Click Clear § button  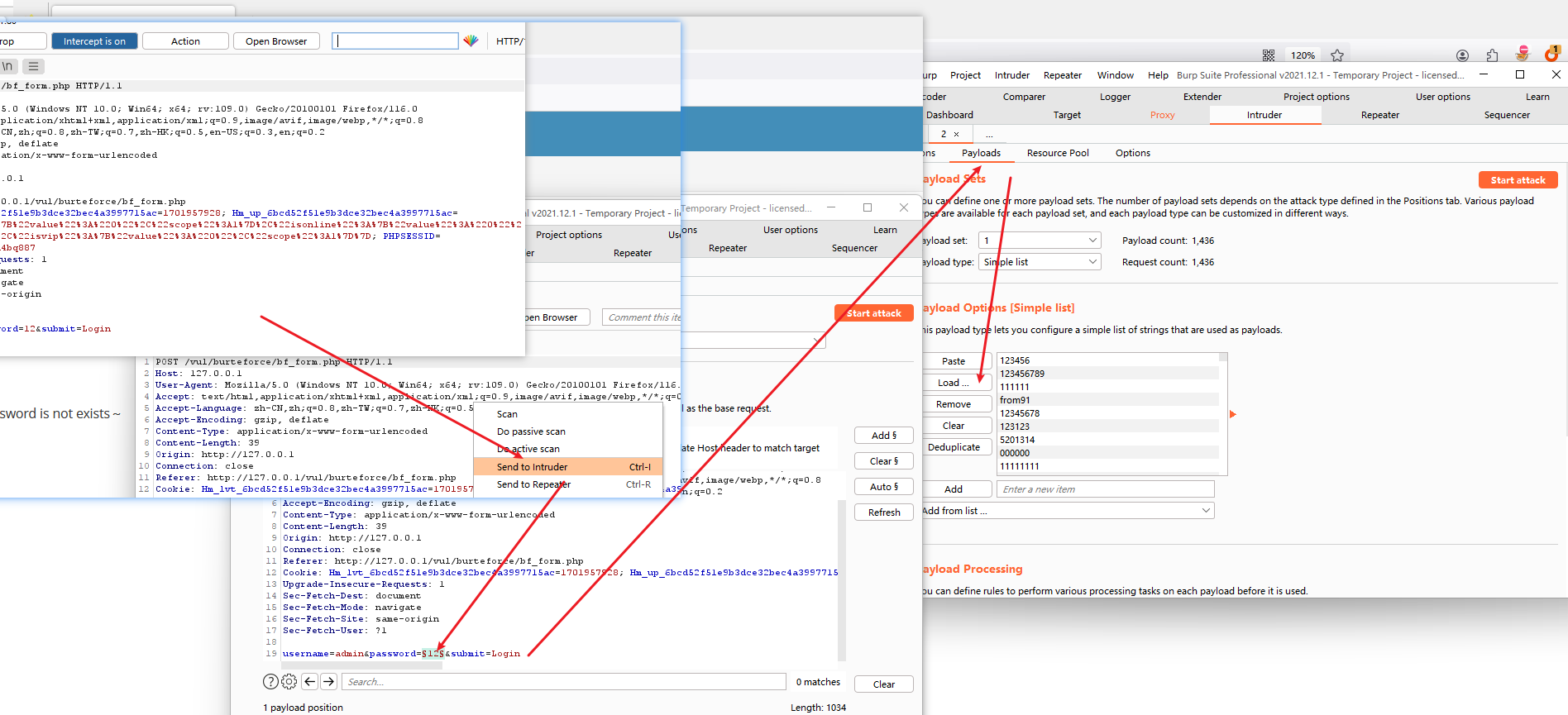pyautogui.click(x=883, y=461)
